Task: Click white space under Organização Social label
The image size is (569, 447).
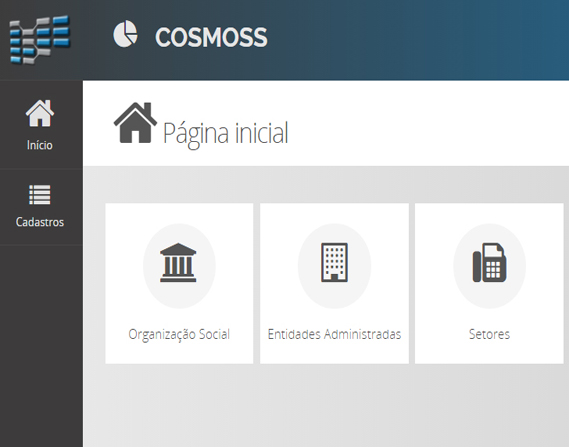Action: pos(179,353)
